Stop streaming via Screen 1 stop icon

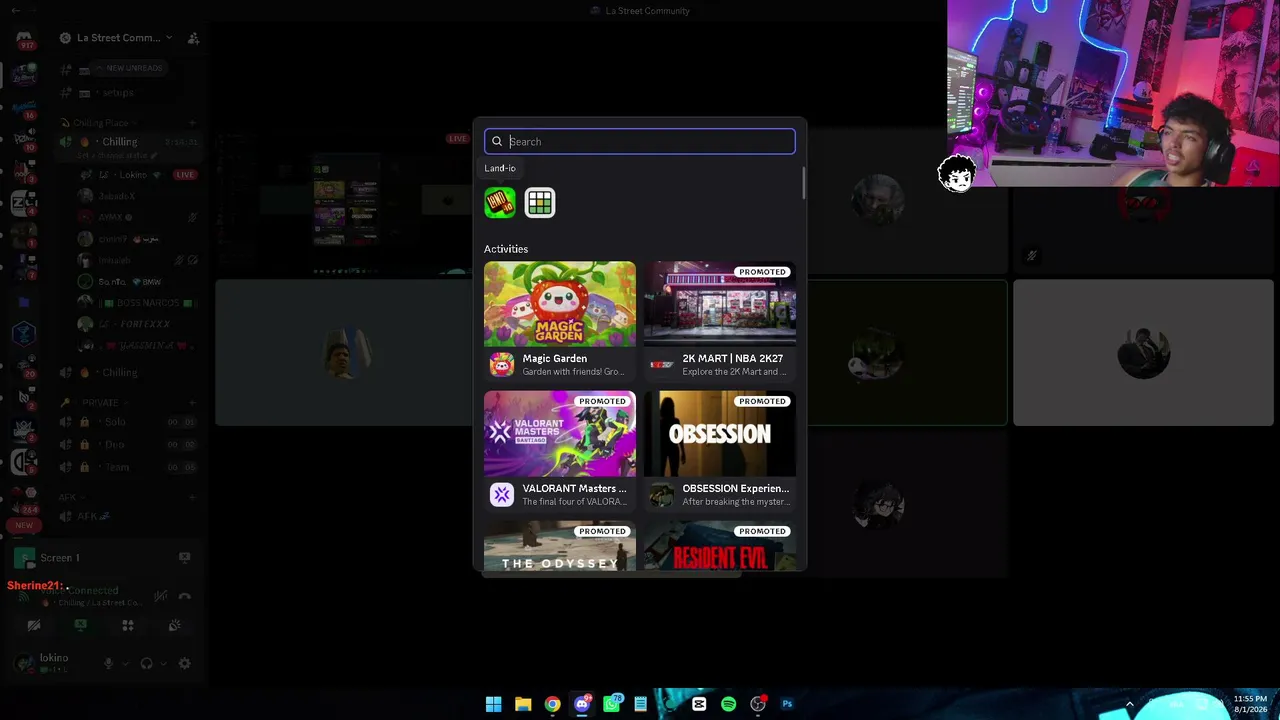pos(184,557)
